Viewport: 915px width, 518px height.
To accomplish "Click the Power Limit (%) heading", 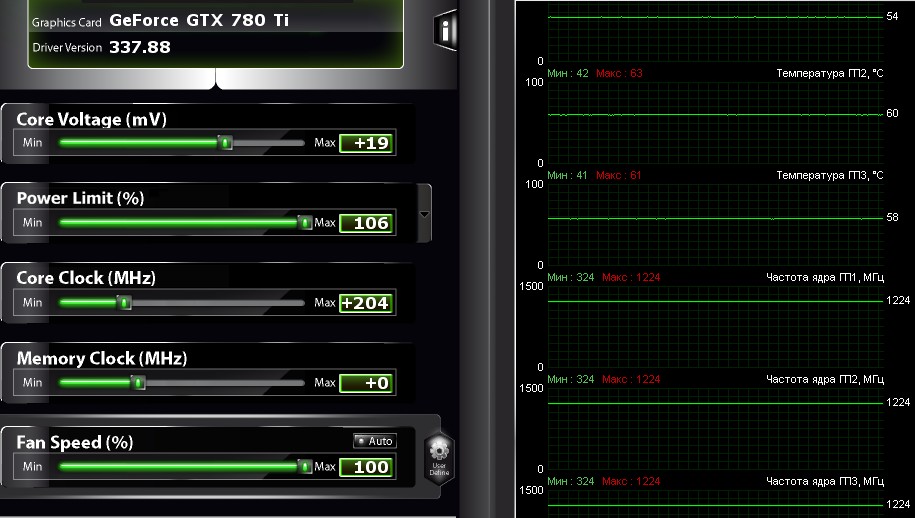I will [81, 198].
